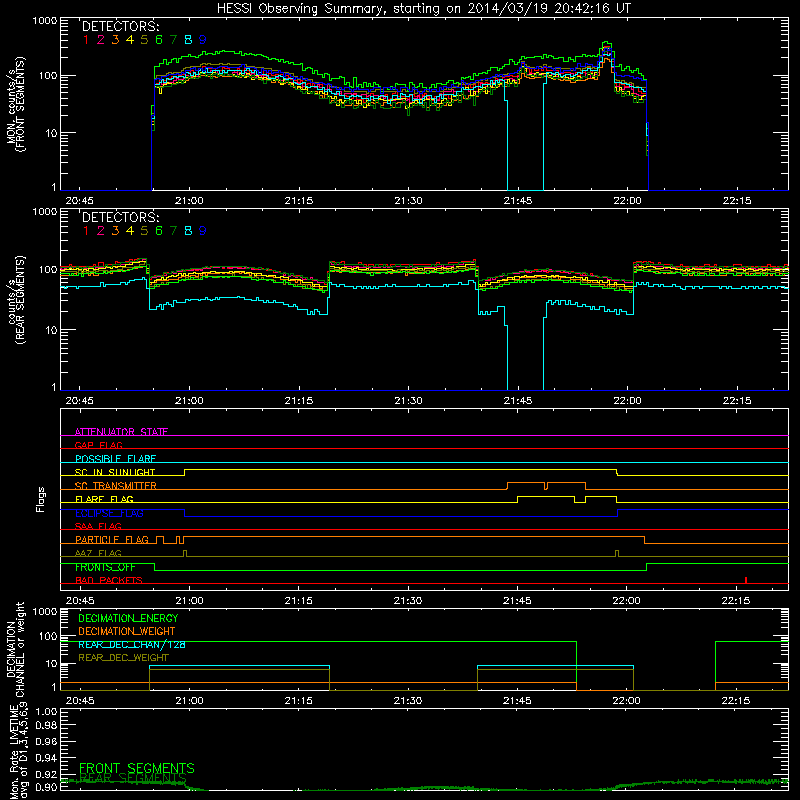Click the HESSI Observing Summary title text

423,9
